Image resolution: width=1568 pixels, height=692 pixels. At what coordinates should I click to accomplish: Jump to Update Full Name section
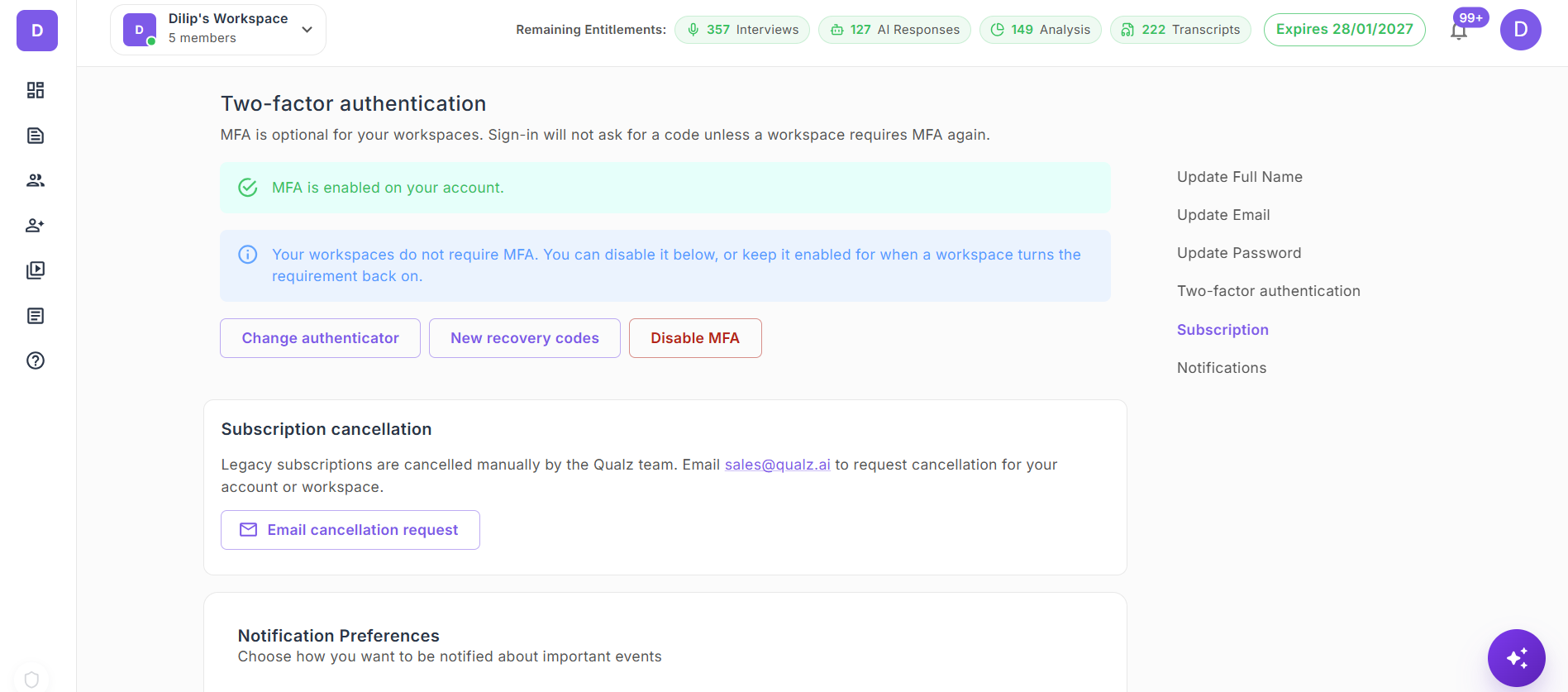[x=1240, y=177]
